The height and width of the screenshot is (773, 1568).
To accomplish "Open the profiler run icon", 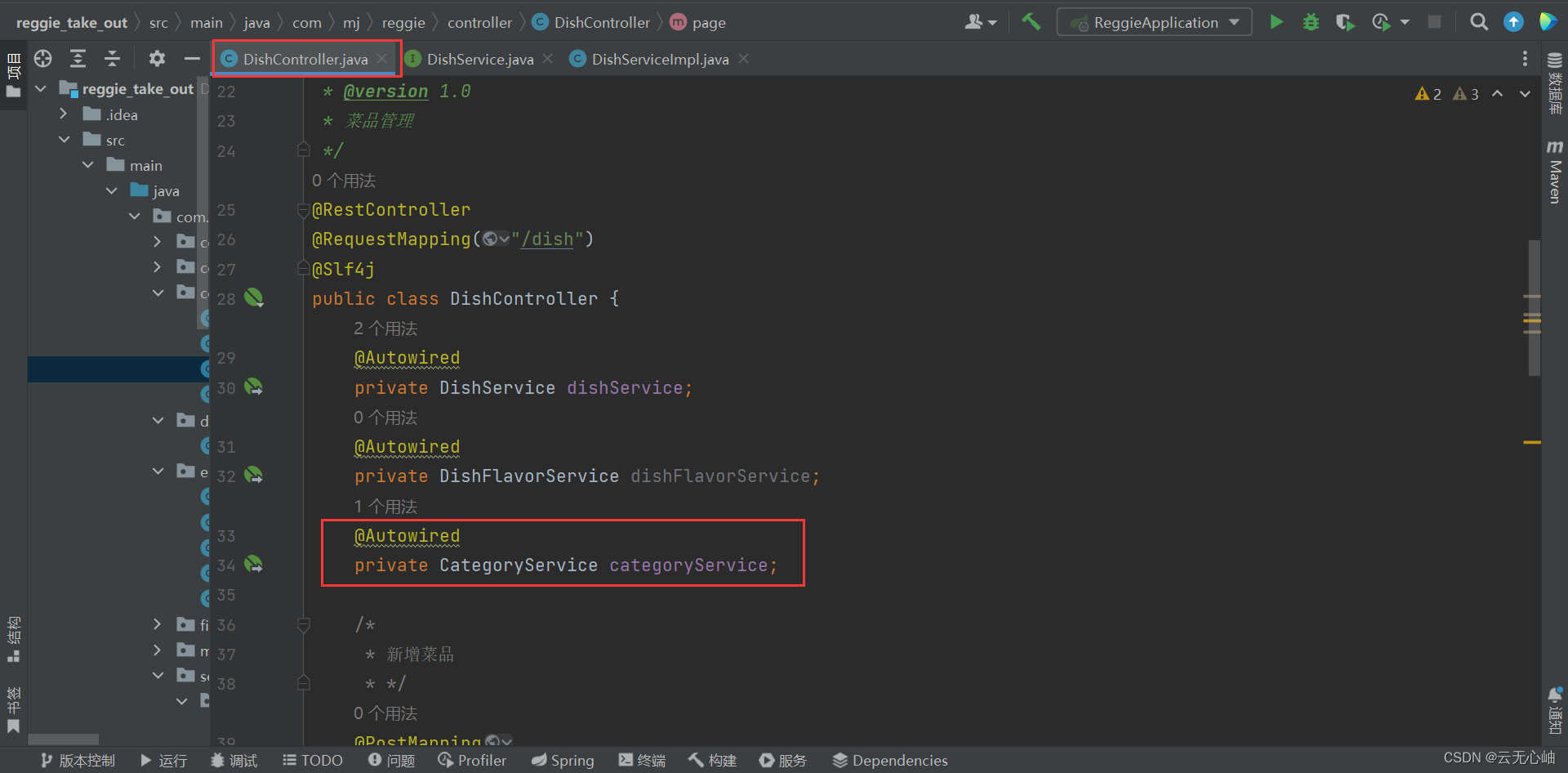I will pyautogui.click(x=1381, y=22).
